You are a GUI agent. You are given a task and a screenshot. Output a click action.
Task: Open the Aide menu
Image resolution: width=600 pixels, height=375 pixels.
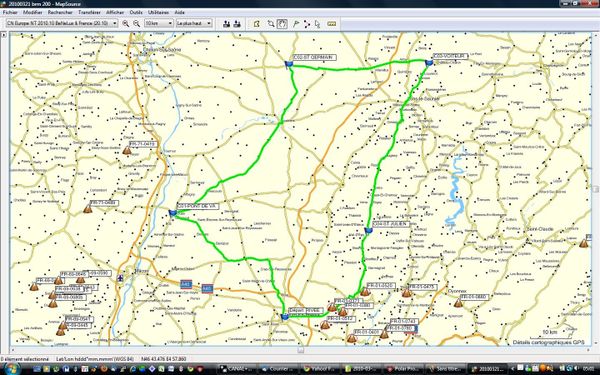(179, 12)
